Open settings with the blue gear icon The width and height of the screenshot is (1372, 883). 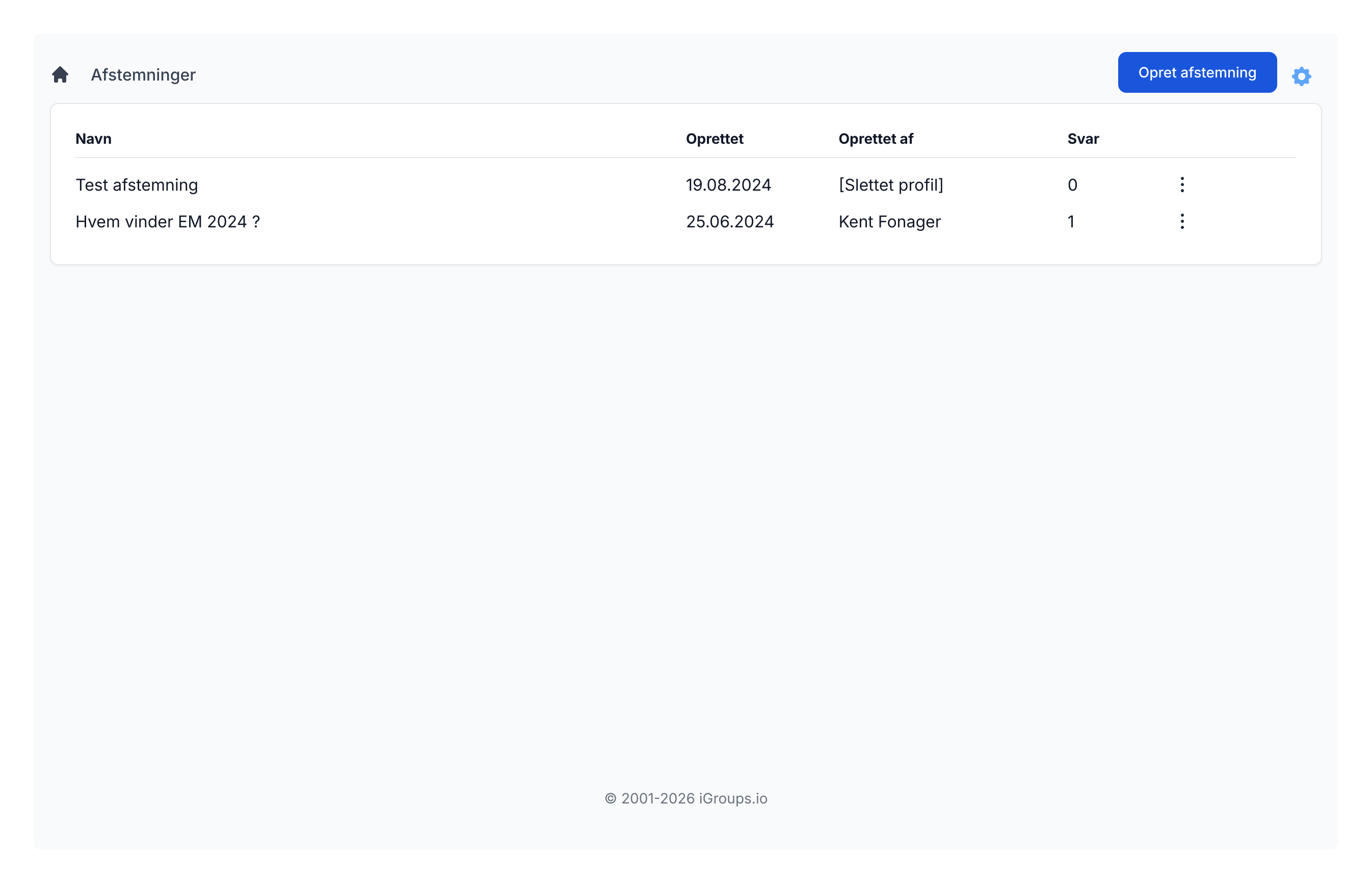(x=1301, y=76)
